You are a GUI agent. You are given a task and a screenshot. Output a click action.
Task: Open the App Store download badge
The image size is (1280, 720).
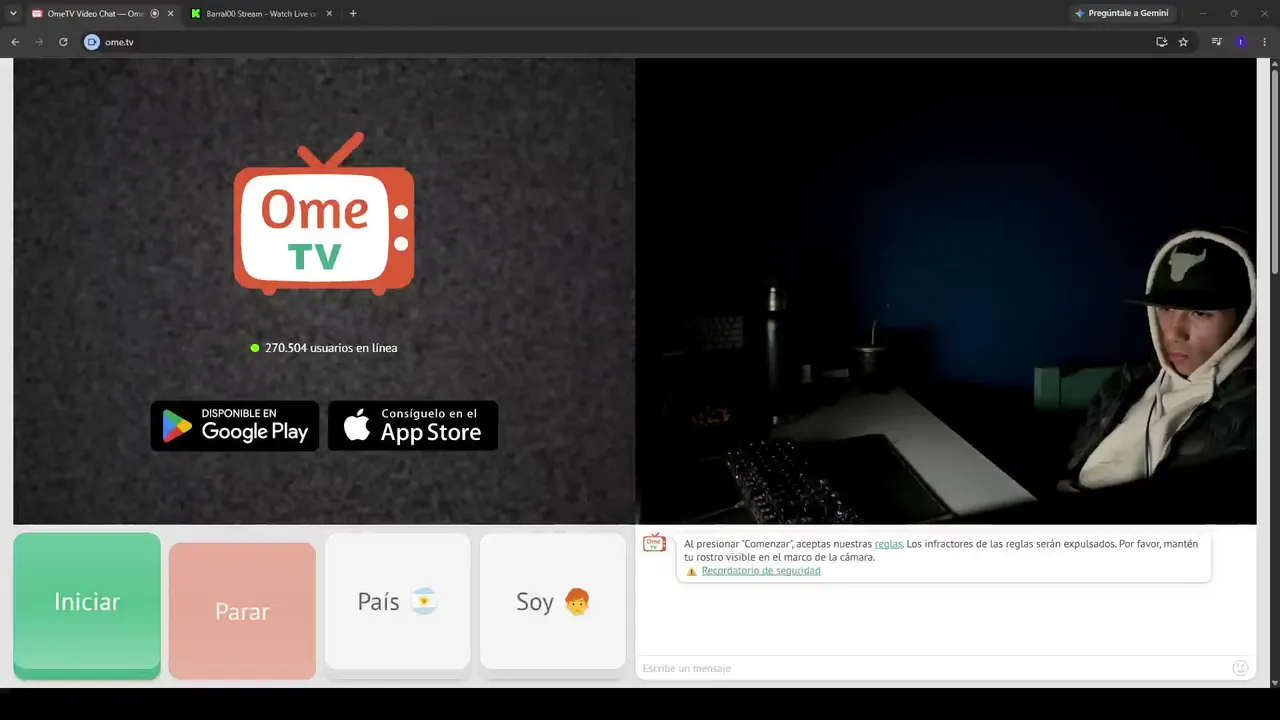coord(413,426)
